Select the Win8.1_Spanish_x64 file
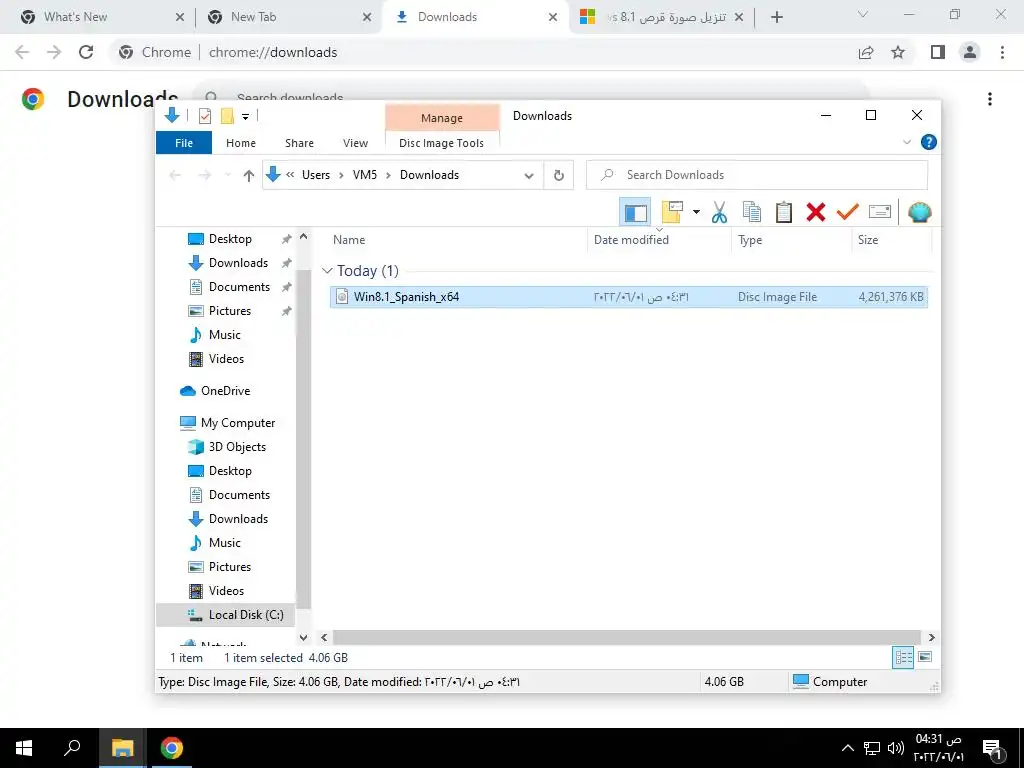 tap(628, 296)
